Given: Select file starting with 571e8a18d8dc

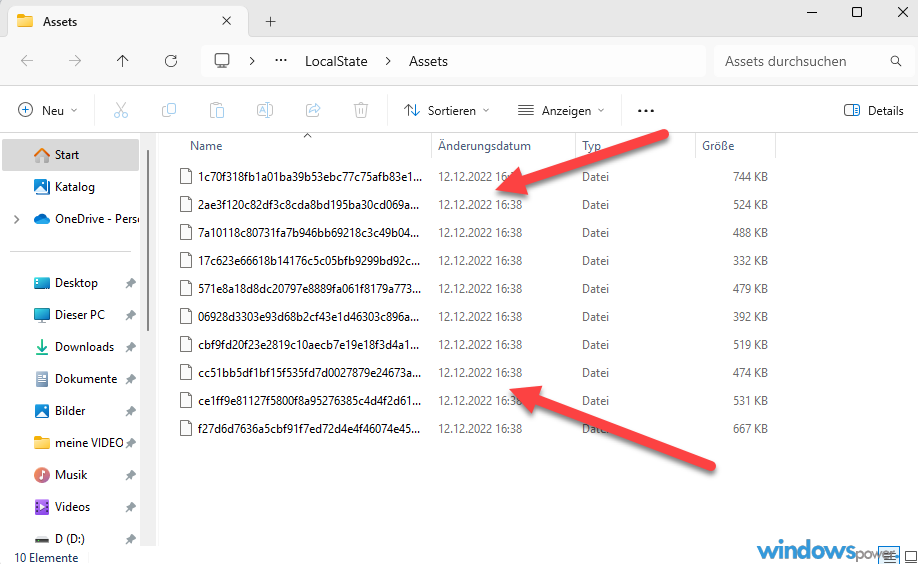Looking at the screenshot, I should click(309, 289).
